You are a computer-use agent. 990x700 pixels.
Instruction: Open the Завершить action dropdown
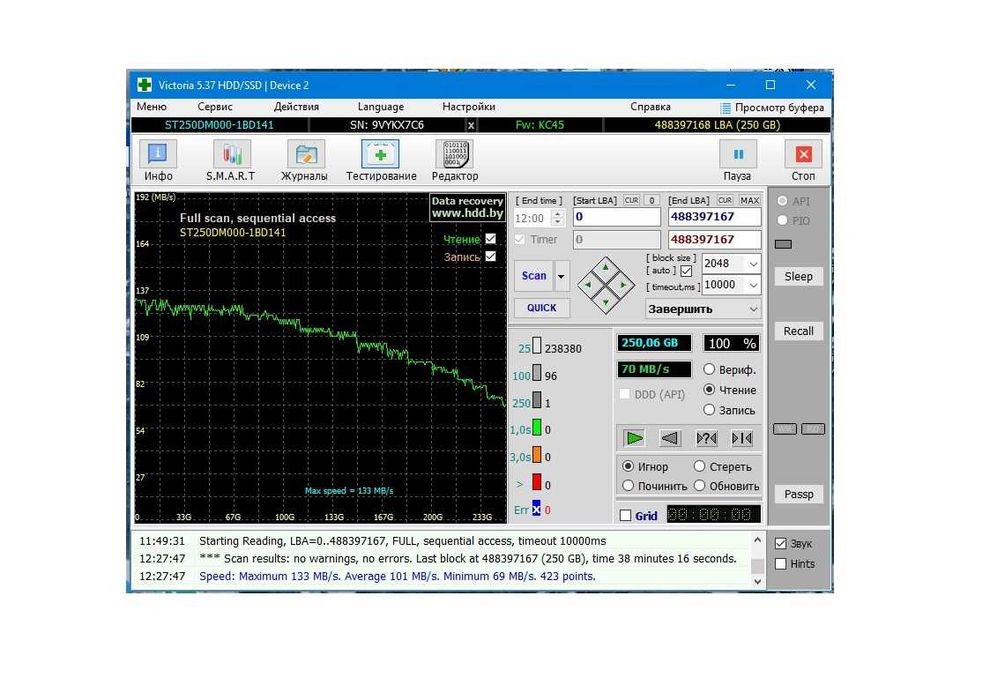[x=703, y=309]
